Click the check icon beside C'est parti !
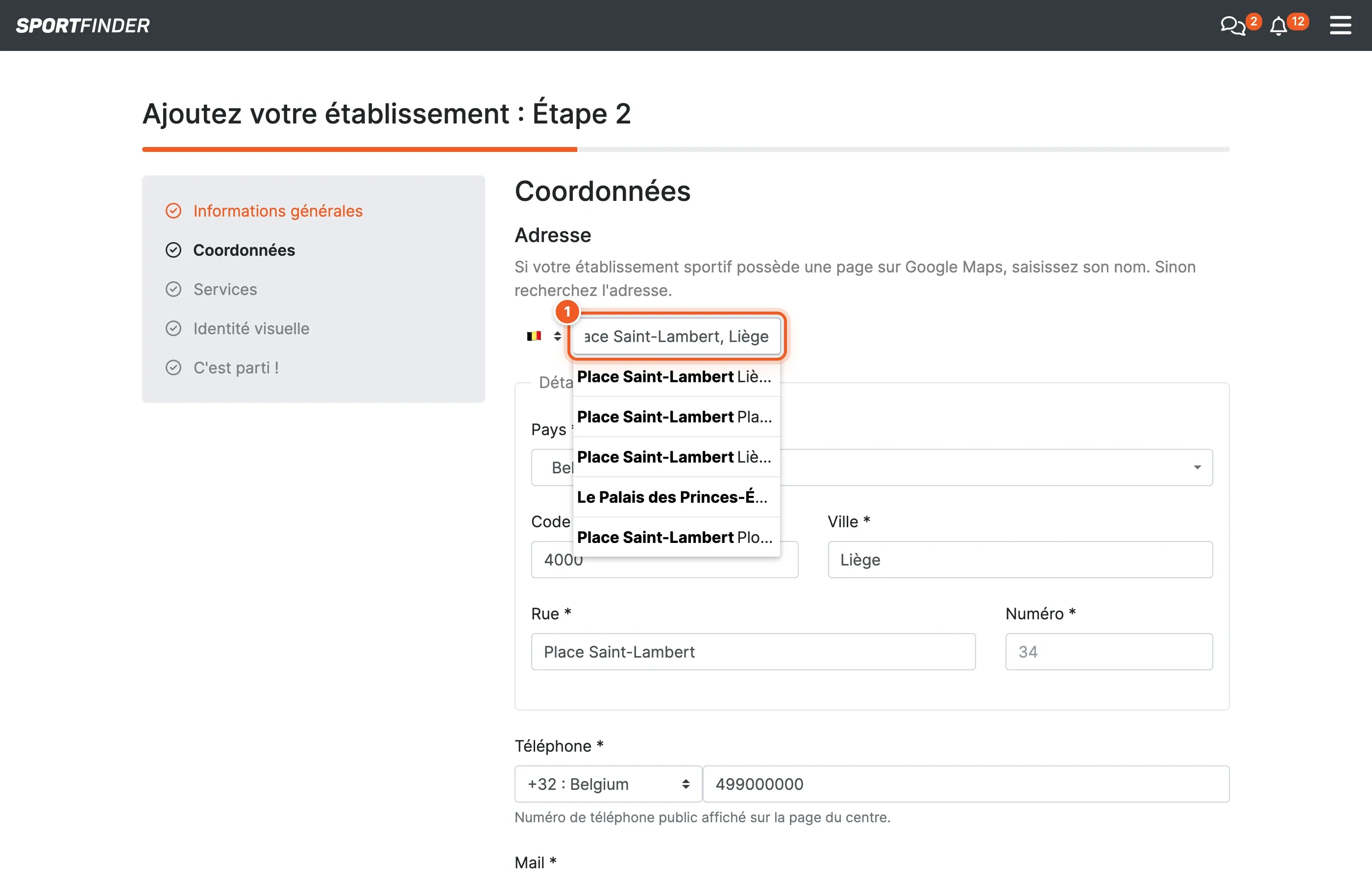The image size is (1372, 882). point(173,367)
